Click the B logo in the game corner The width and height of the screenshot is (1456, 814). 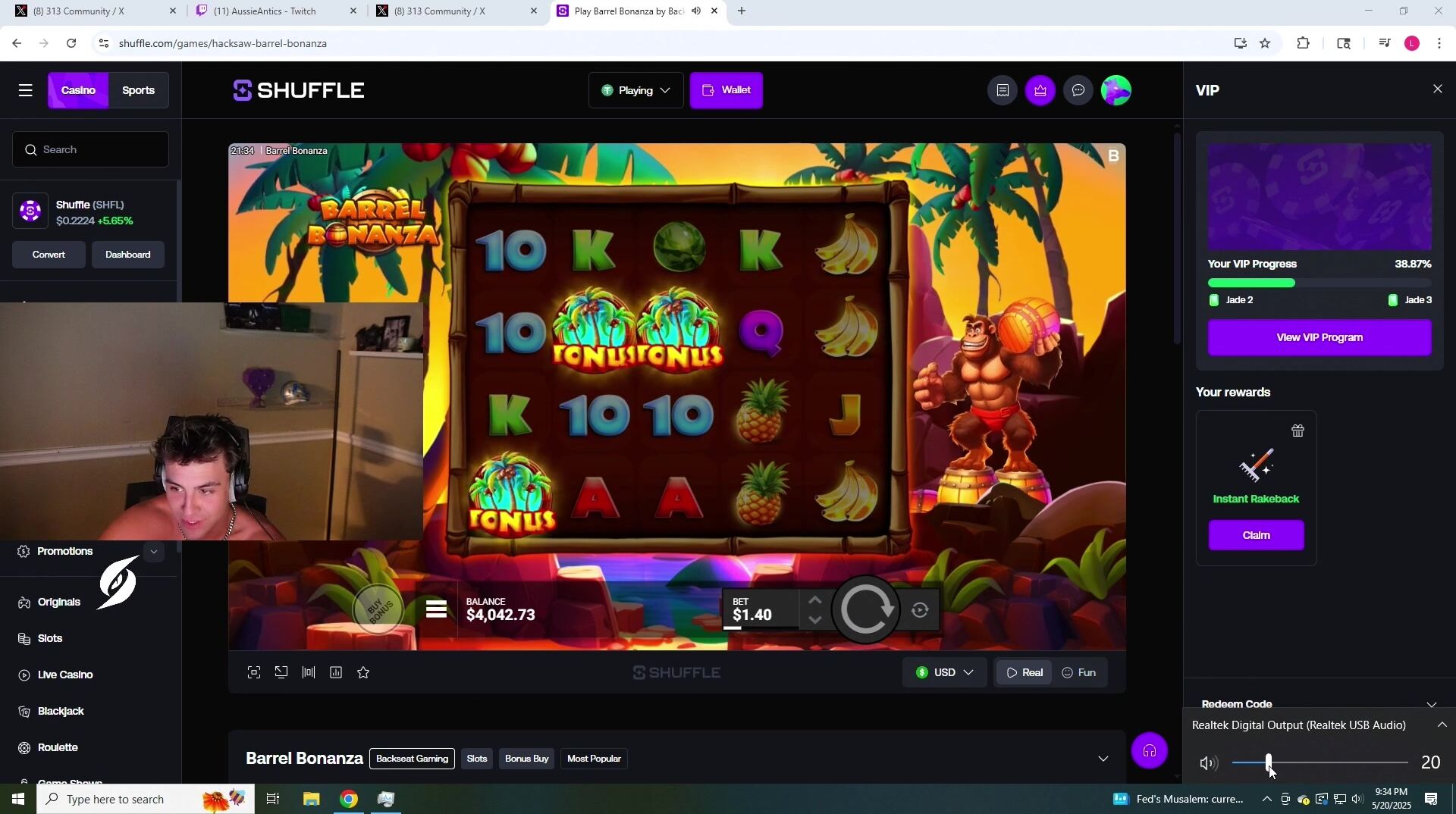coord(1113,156)
